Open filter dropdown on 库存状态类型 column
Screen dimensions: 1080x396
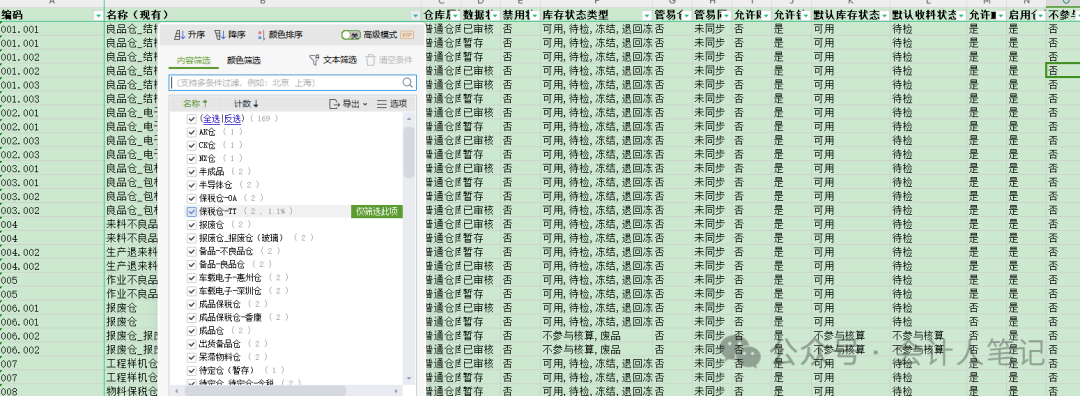point(647,15)
